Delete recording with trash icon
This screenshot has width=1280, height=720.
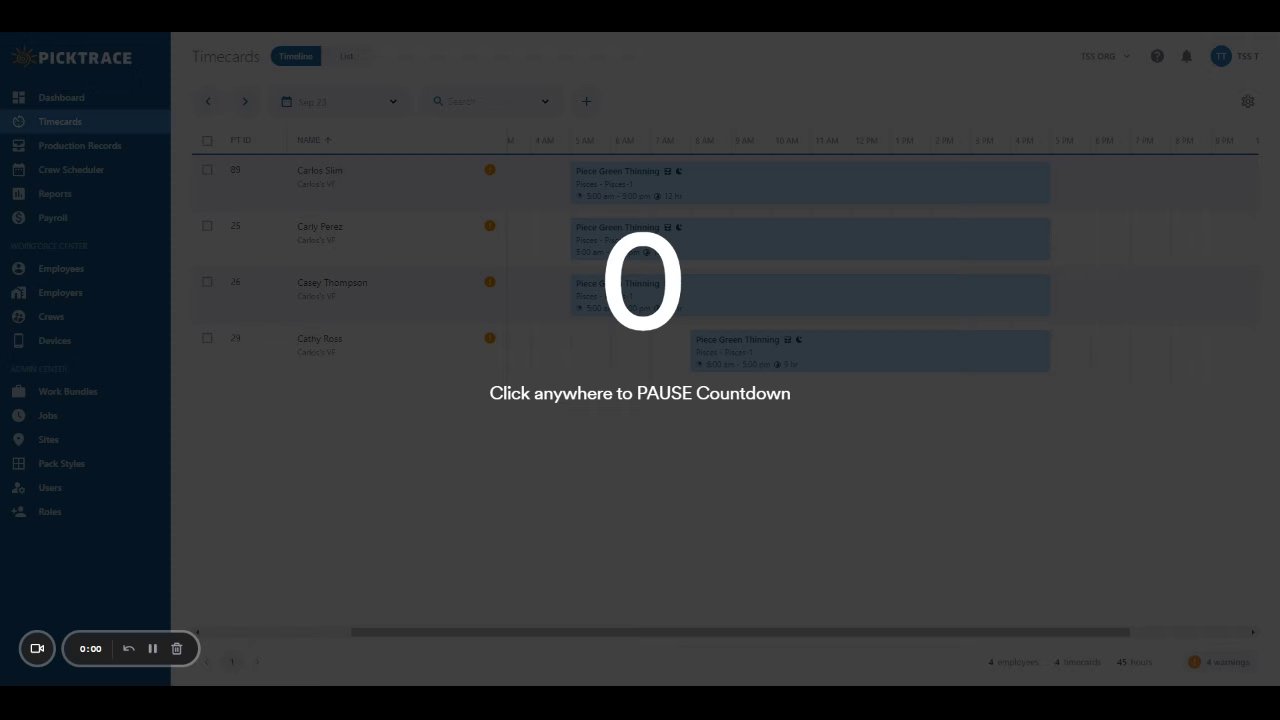(176, 648)
